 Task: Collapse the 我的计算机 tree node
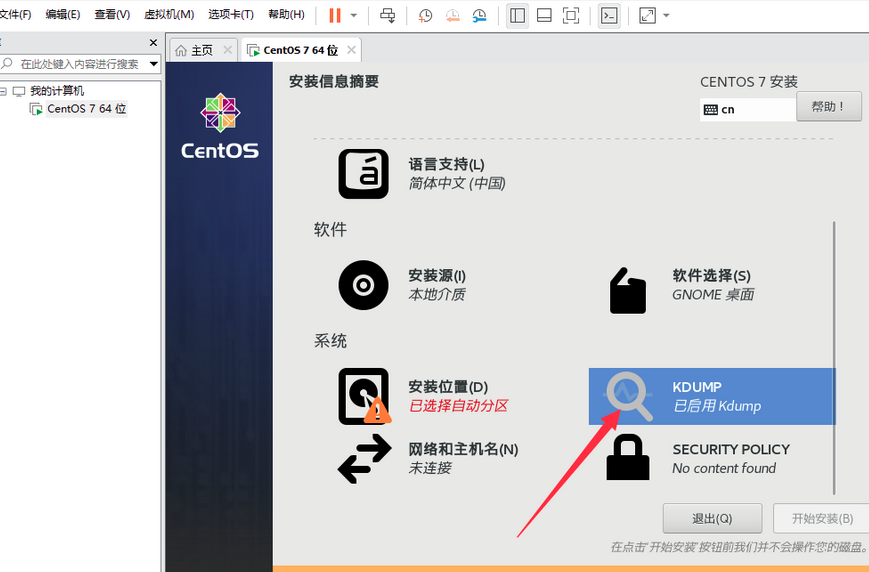click(x=4, y=91)
